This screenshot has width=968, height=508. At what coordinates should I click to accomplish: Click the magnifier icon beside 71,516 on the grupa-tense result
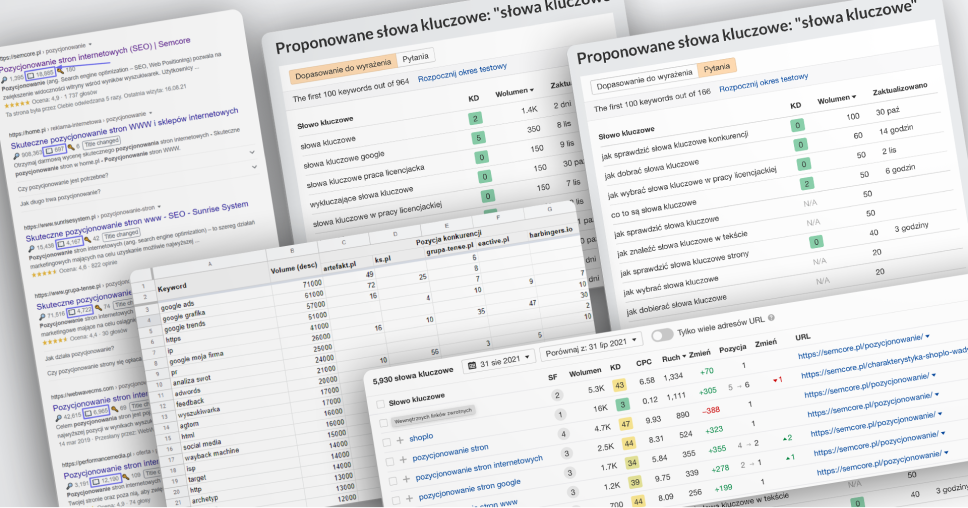coord(42,316)
